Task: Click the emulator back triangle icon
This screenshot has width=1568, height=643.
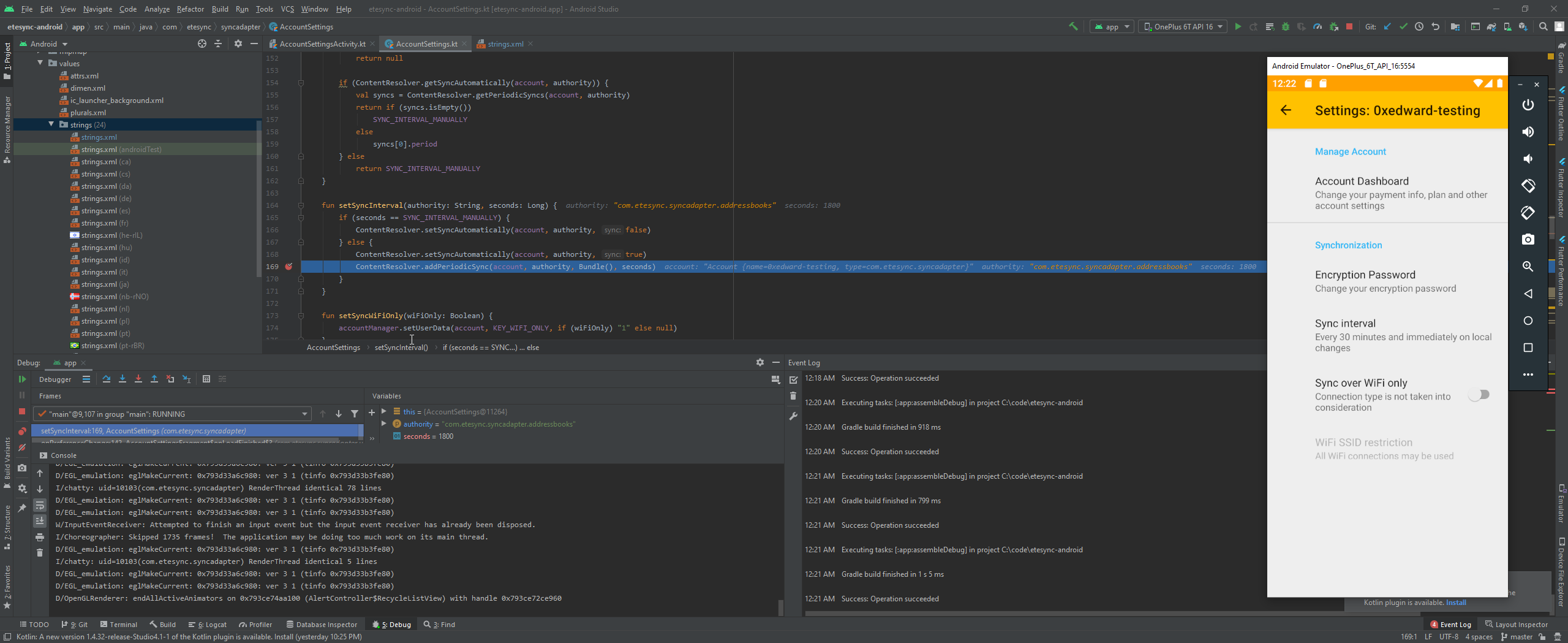Action: coord(1528,294)
